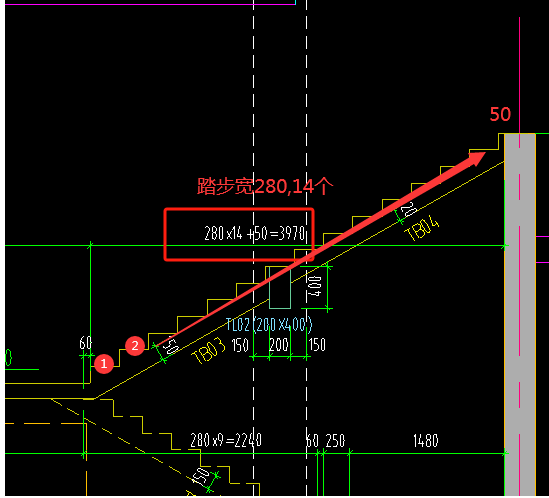Select the 1480 dimension value
Image resolution: width=549 pixels, height=498 pixels.
pyautogui.click(x=425, y=441)
